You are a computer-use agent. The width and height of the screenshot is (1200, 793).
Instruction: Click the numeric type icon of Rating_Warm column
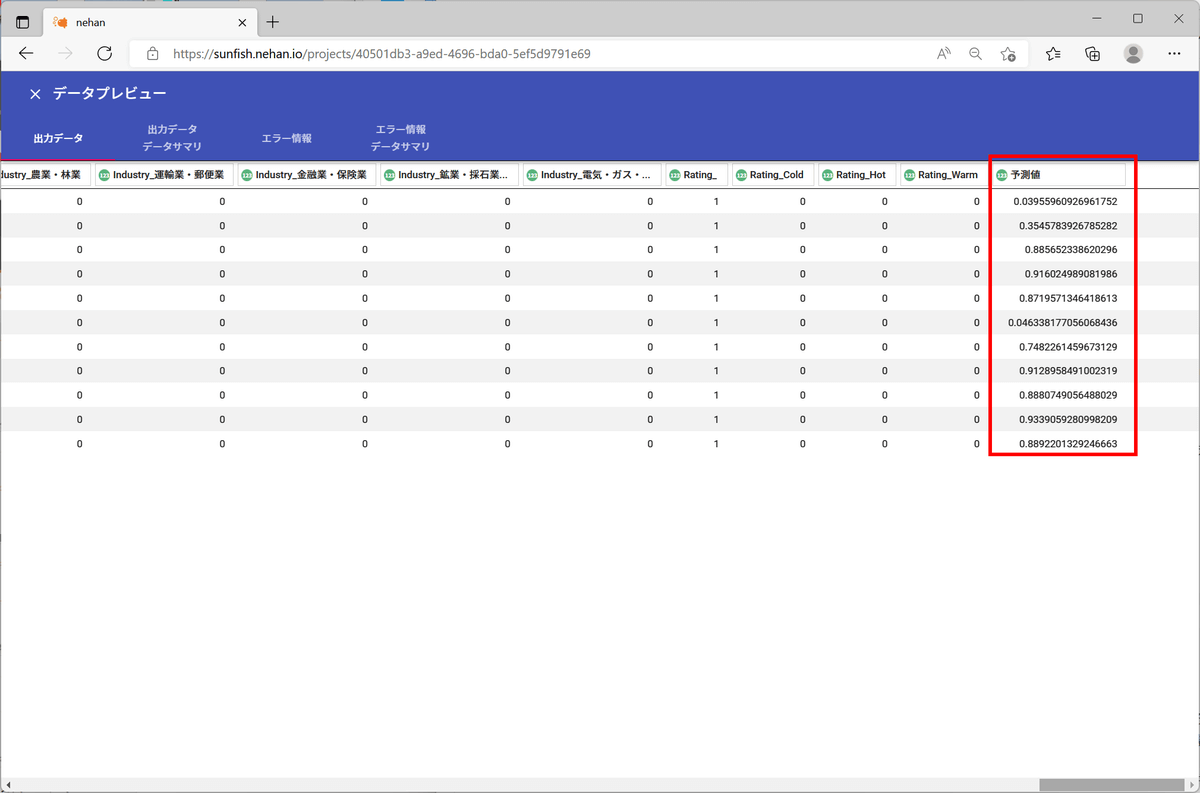click(909, 175)
